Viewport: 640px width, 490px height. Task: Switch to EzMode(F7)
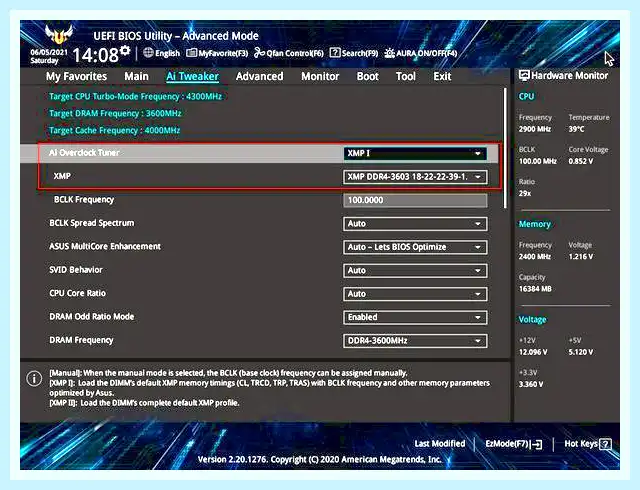point(513,444)
